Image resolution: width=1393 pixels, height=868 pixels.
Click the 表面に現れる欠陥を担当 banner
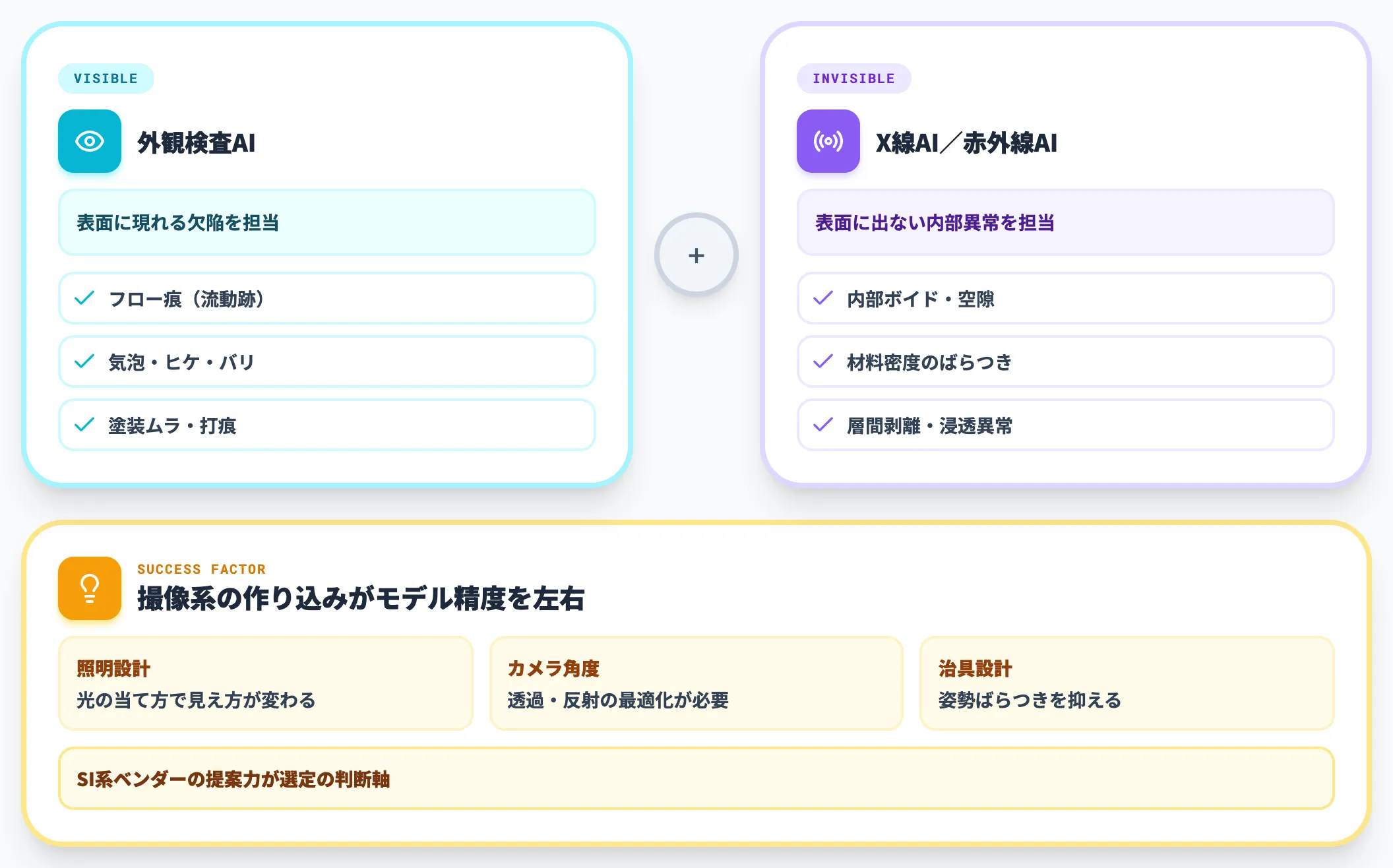coord(327,223)
